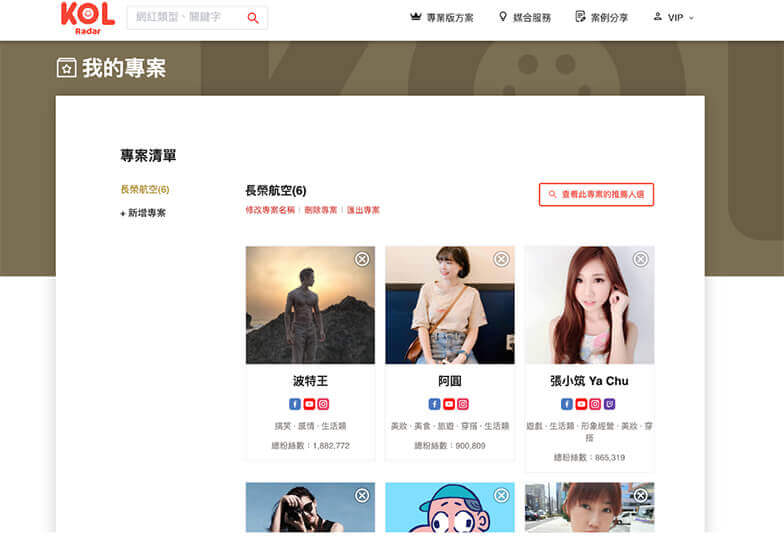Screen dimensions: 784x545
Task: Select 長榮航空(6) in project list
Action: [144, 190]
